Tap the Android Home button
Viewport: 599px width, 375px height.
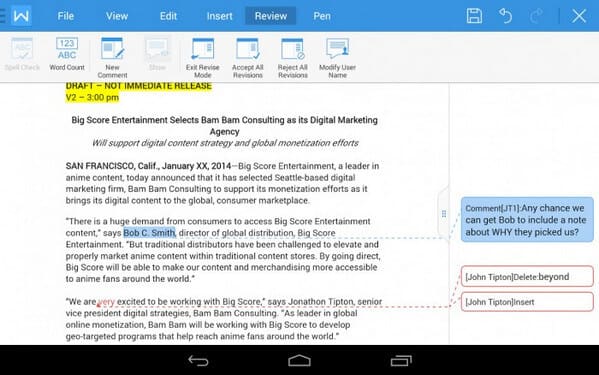[x=300, y=360]
